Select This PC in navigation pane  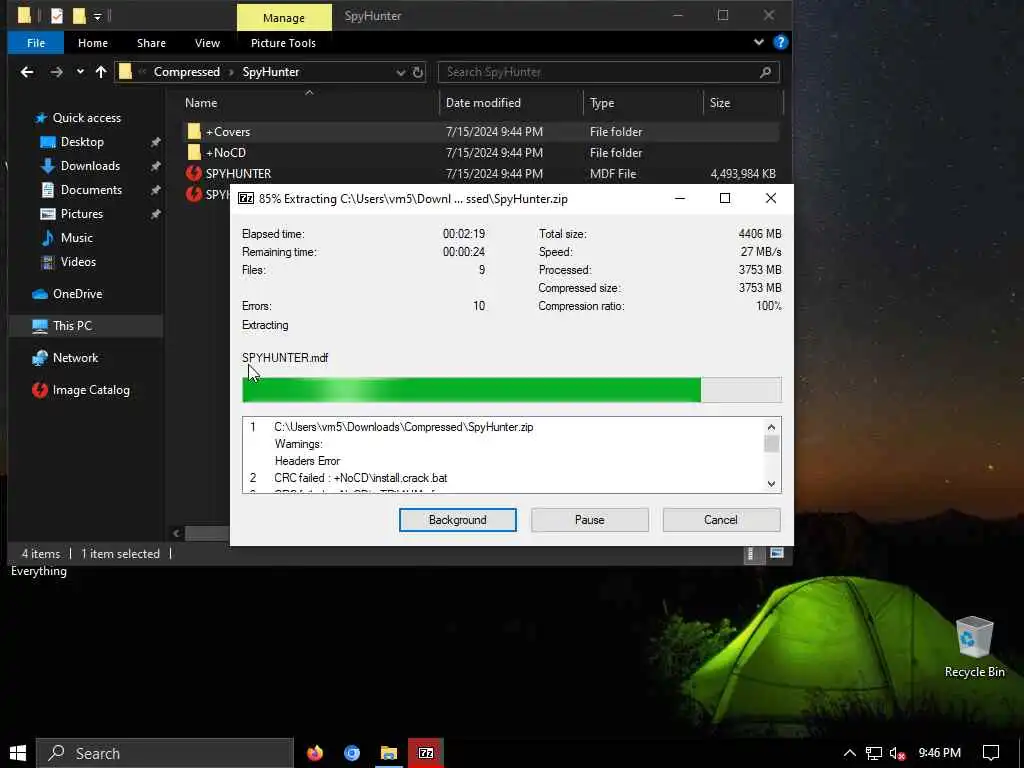pyautogui.click(x=72, y=326)
